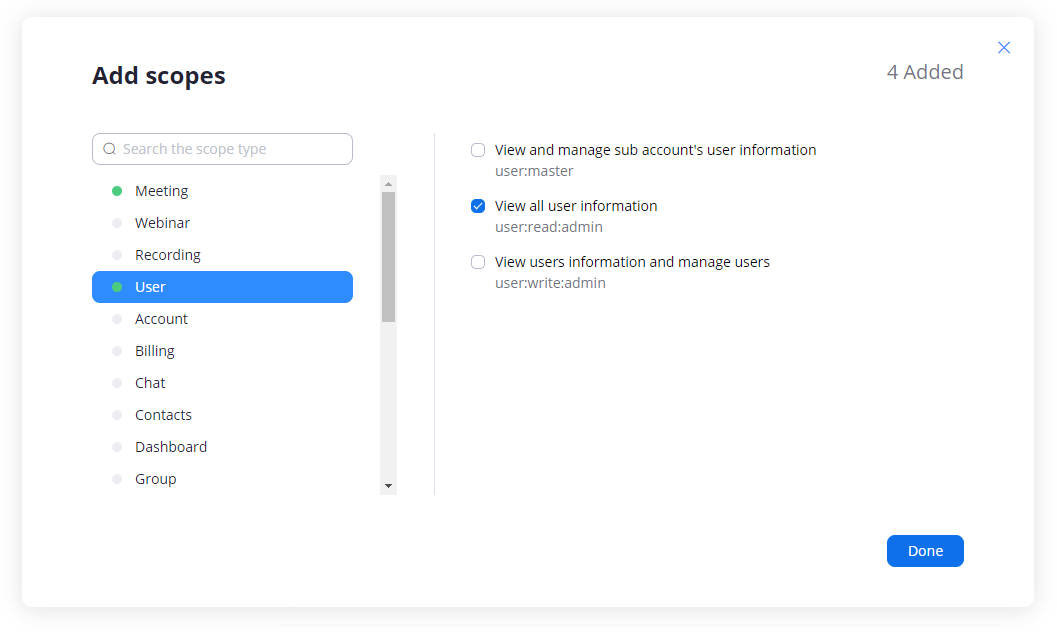The height and width of the screenshot is (632, 1057).
Task: Select the User scope category
Action: [x=222, y=287]
